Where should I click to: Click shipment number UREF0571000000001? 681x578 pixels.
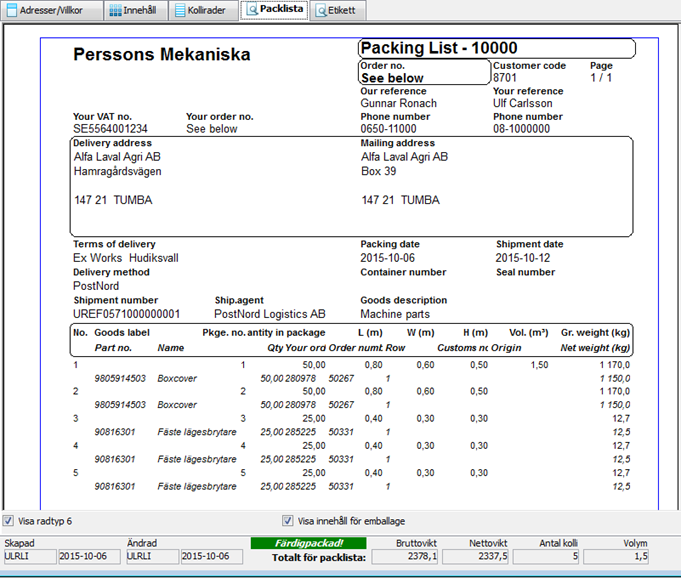tap(126, 314)
